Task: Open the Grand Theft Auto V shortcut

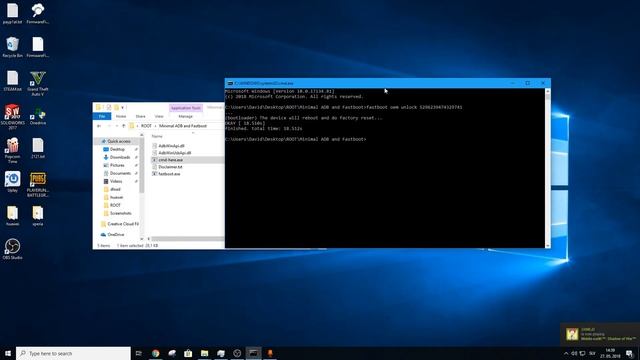Action: click(38, 83)
